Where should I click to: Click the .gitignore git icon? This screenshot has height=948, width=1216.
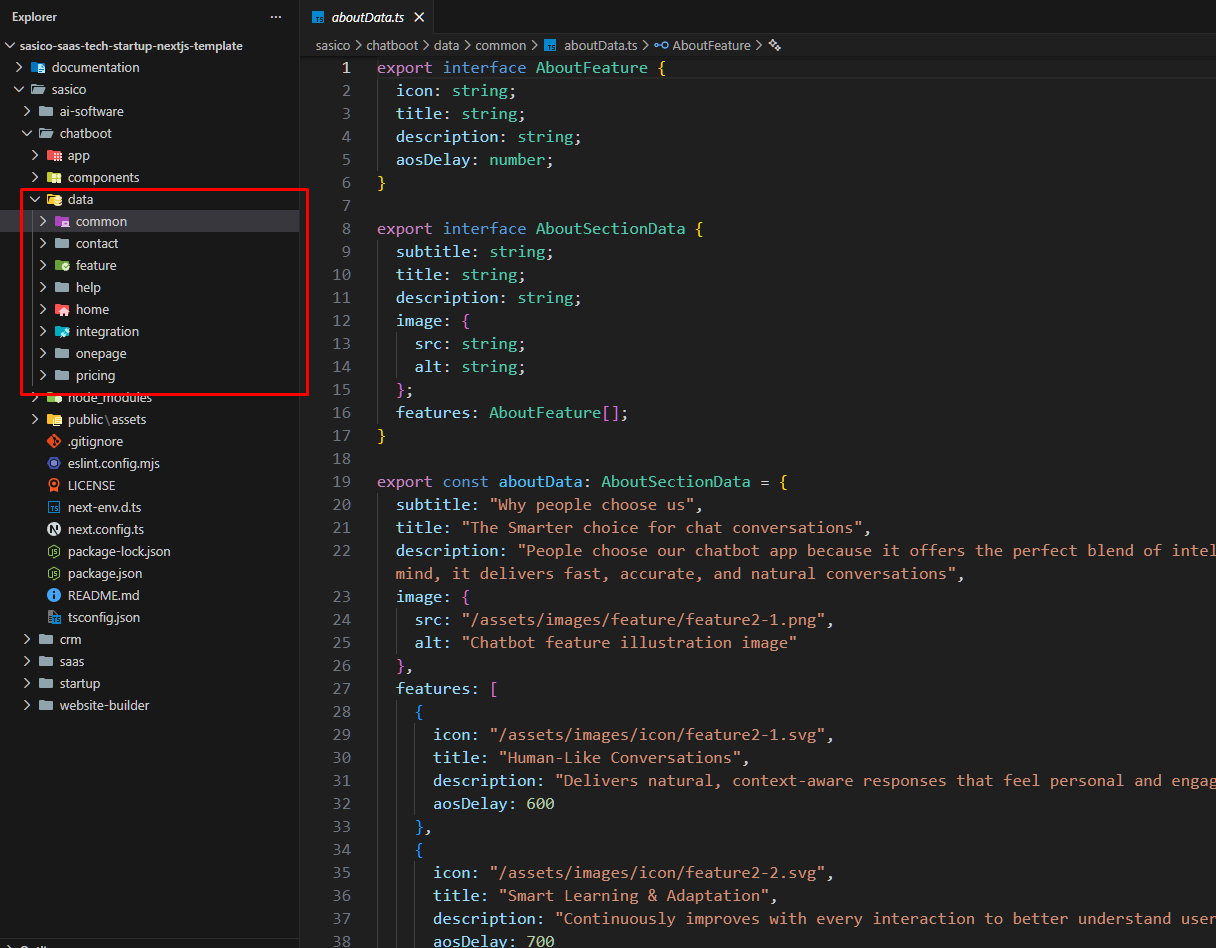click(55, 441)
